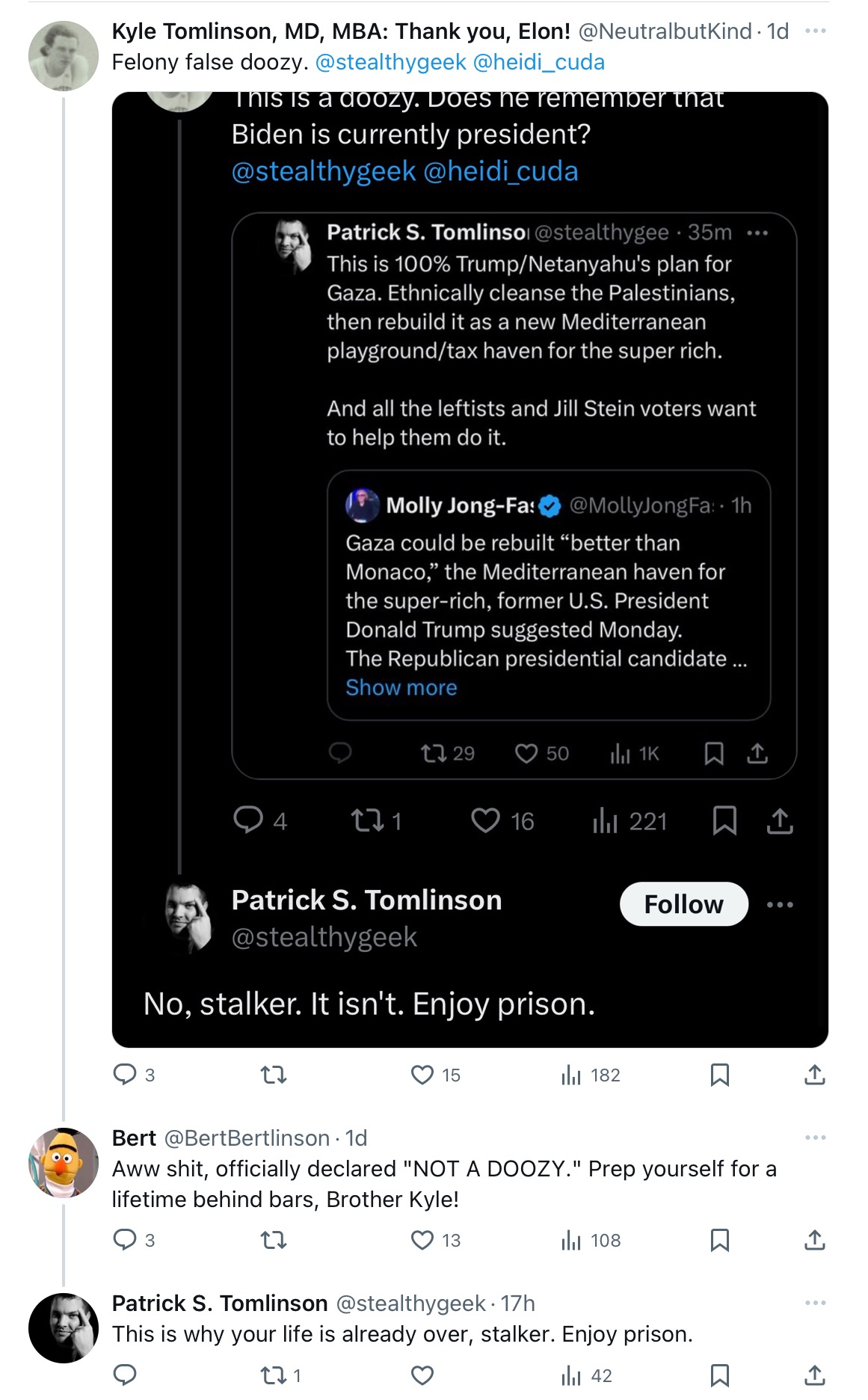This screenshot has height=1400, width=868.
Task: Open more options on Kyle Tomlinson's post
Action: 815,31
